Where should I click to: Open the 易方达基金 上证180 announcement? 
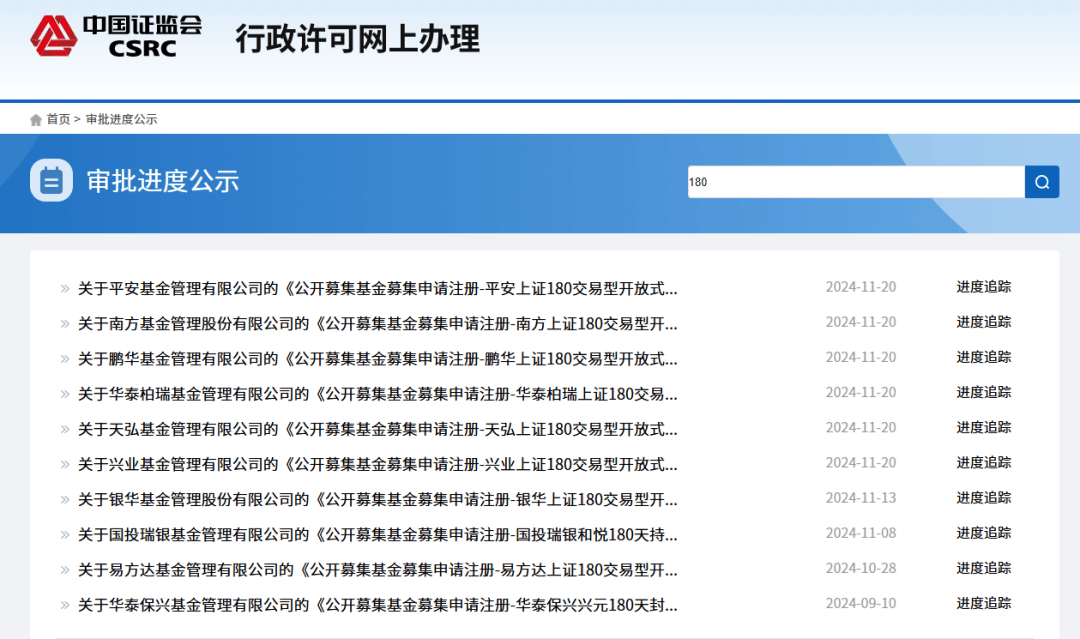click(x=377, y=569)
